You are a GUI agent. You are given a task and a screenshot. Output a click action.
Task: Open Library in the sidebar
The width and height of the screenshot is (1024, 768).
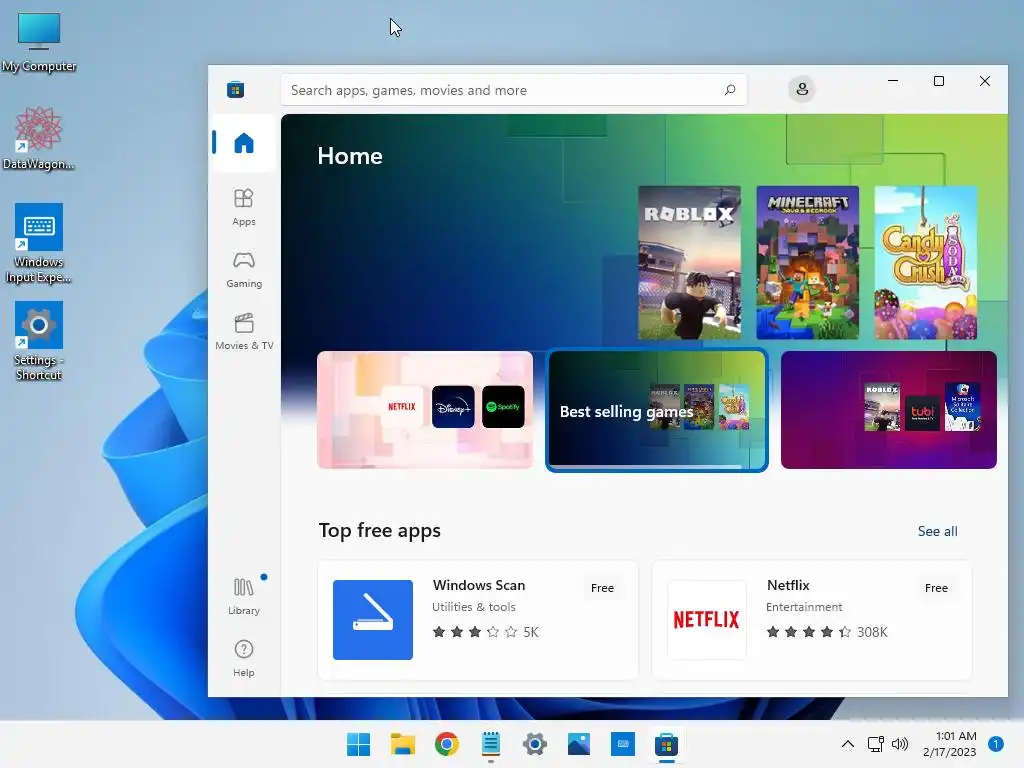pyautogui.click(x=244, y=596)
